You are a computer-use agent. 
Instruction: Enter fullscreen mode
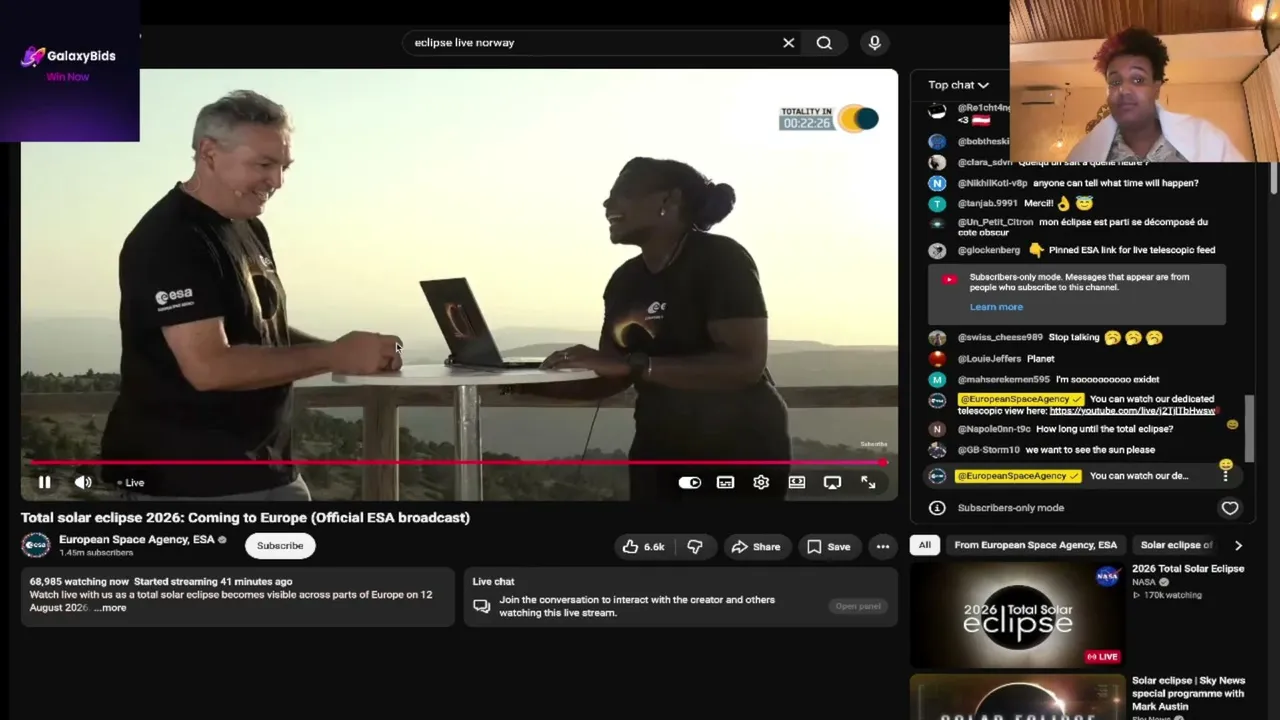[x=868, y=482]
